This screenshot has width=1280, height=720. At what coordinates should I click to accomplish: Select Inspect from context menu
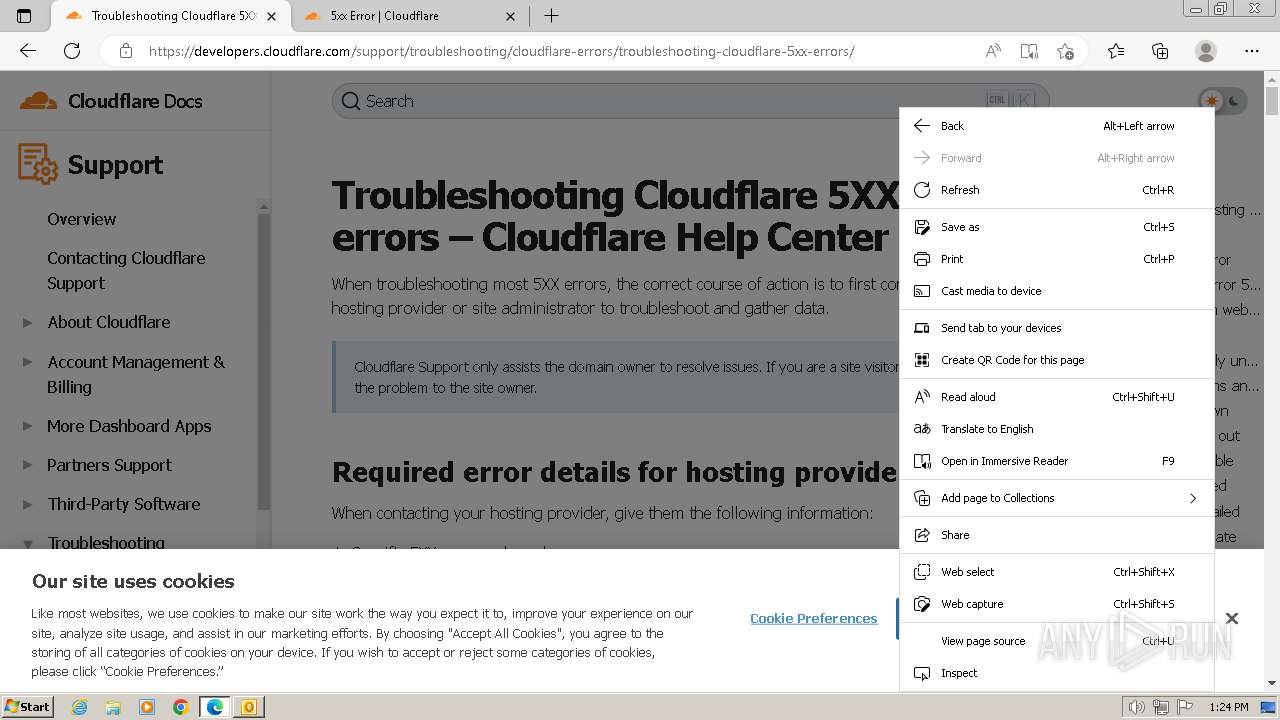pyautogui.click(x=1057, y=673)
